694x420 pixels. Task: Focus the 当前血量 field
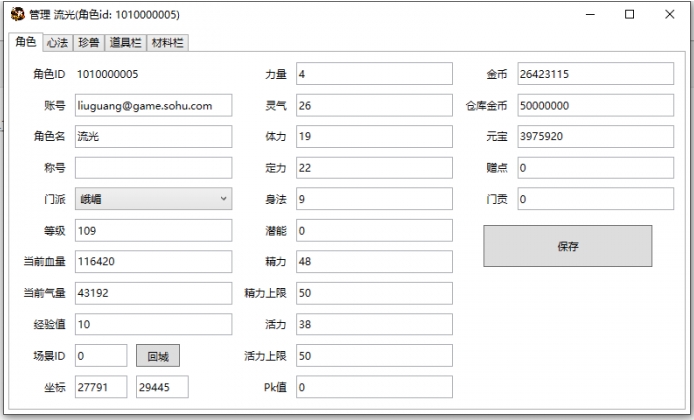pos(152,261)
